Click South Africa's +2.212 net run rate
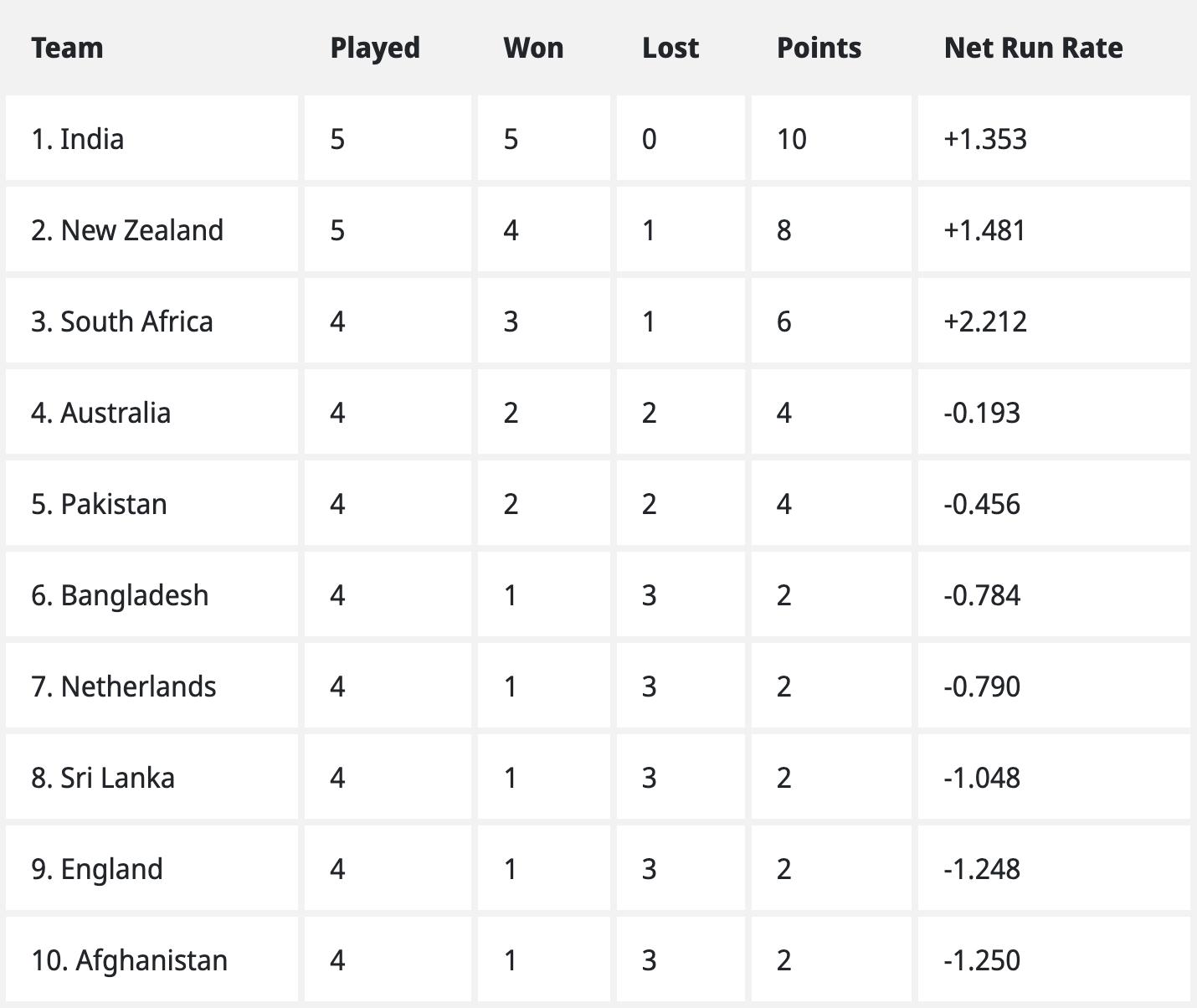Viewport: 1197px width, 1008px height. click(x=985, y=321)
